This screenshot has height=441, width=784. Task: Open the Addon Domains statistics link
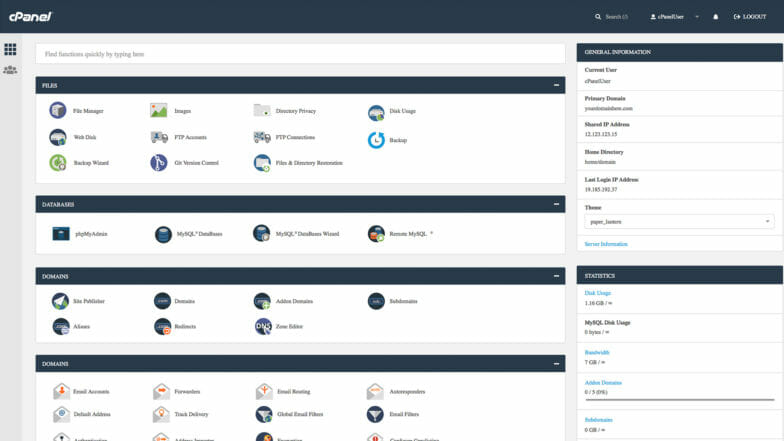[603, 382]
